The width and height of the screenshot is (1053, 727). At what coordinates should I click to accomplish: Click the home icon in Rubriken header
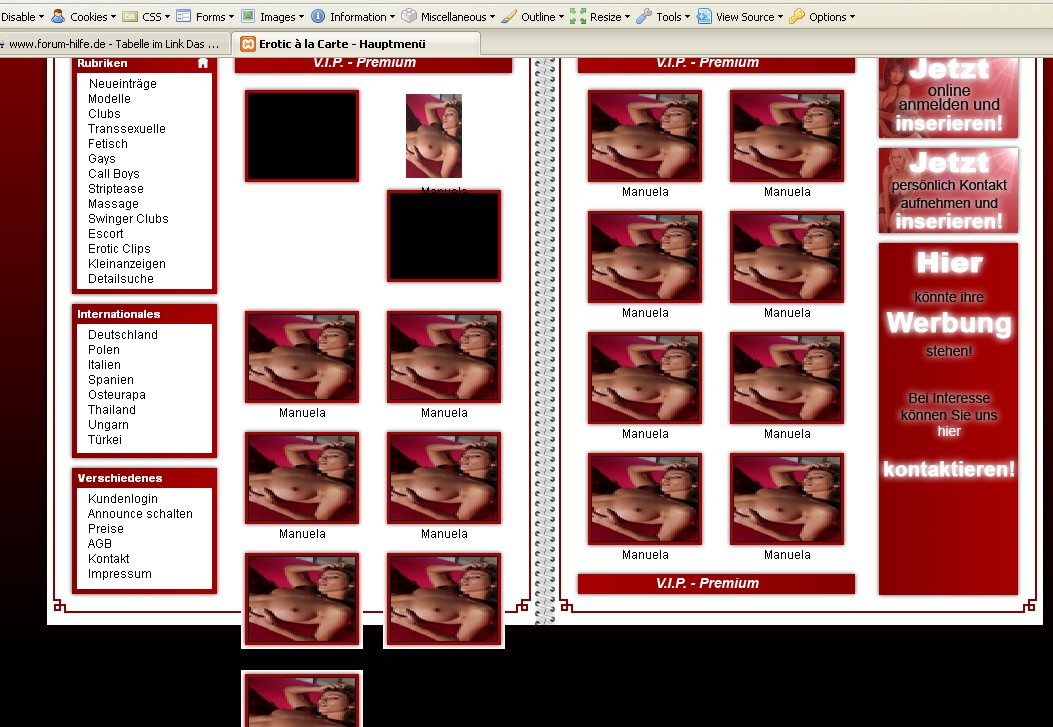203,63
